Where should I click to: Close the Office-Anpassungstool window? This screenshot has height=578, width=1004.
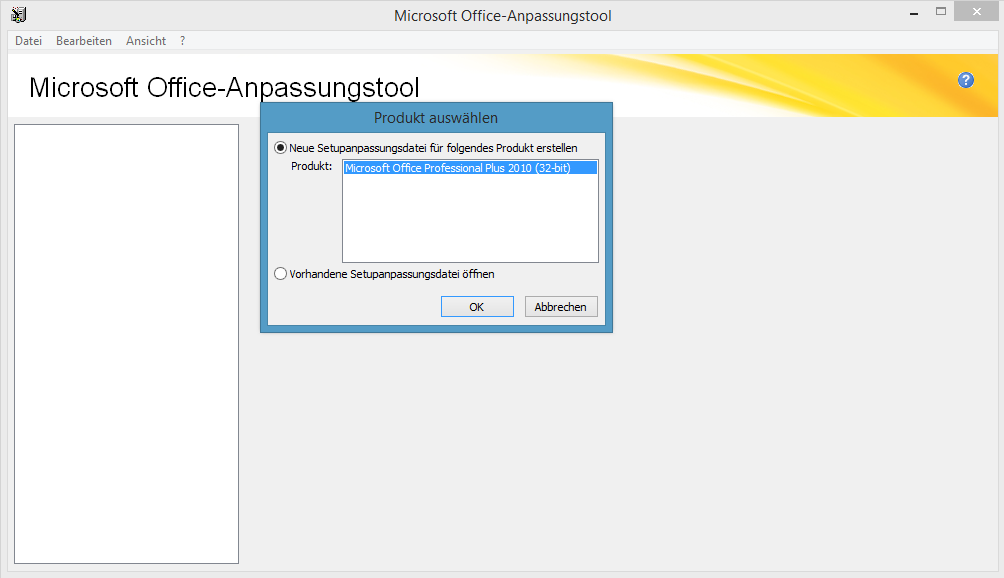tap(976, 12)
